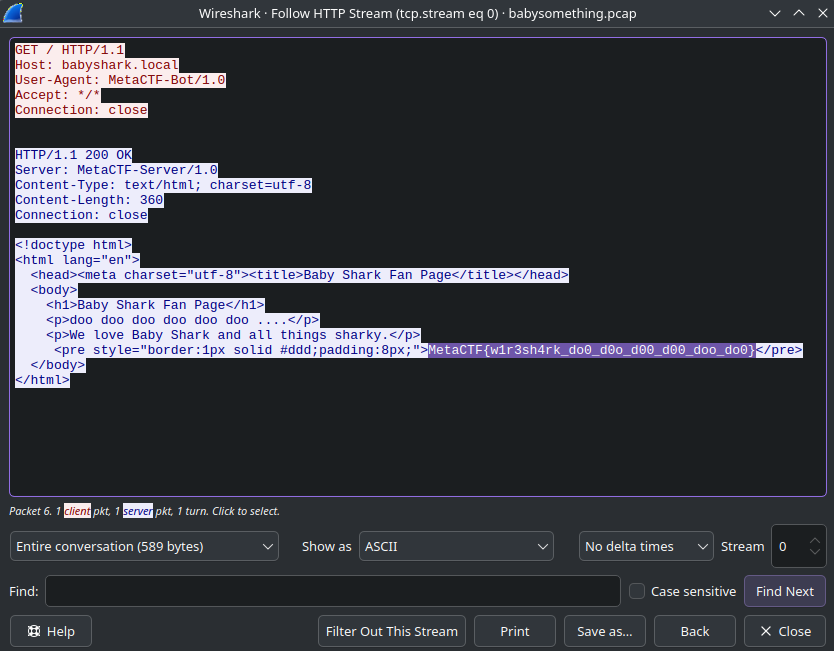Click into the Stream number field
Viewport: 834px width, 651px height.
790,546
